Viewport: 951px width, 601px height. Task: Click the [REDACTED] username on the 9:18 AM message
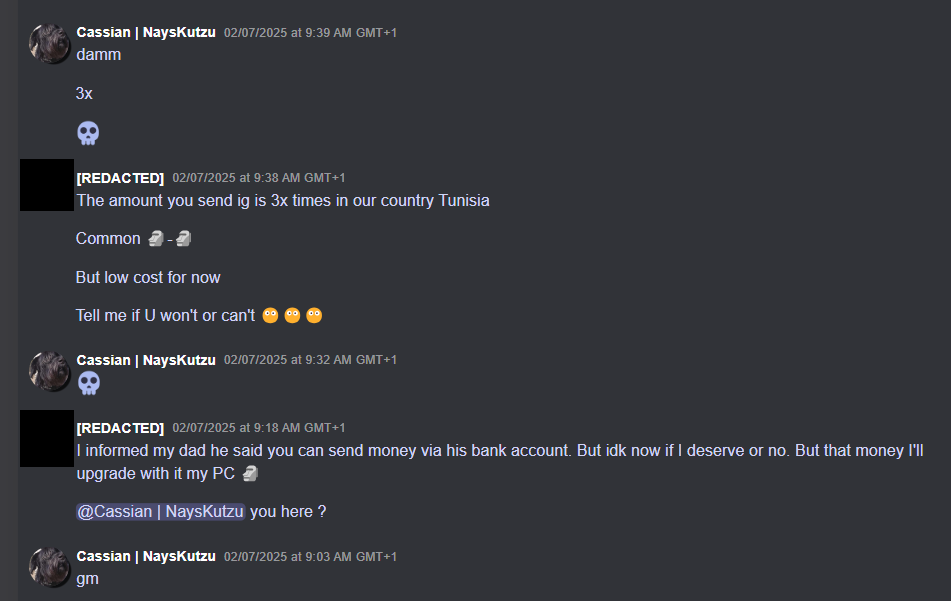pyautogui.click(x=120, y=428)
